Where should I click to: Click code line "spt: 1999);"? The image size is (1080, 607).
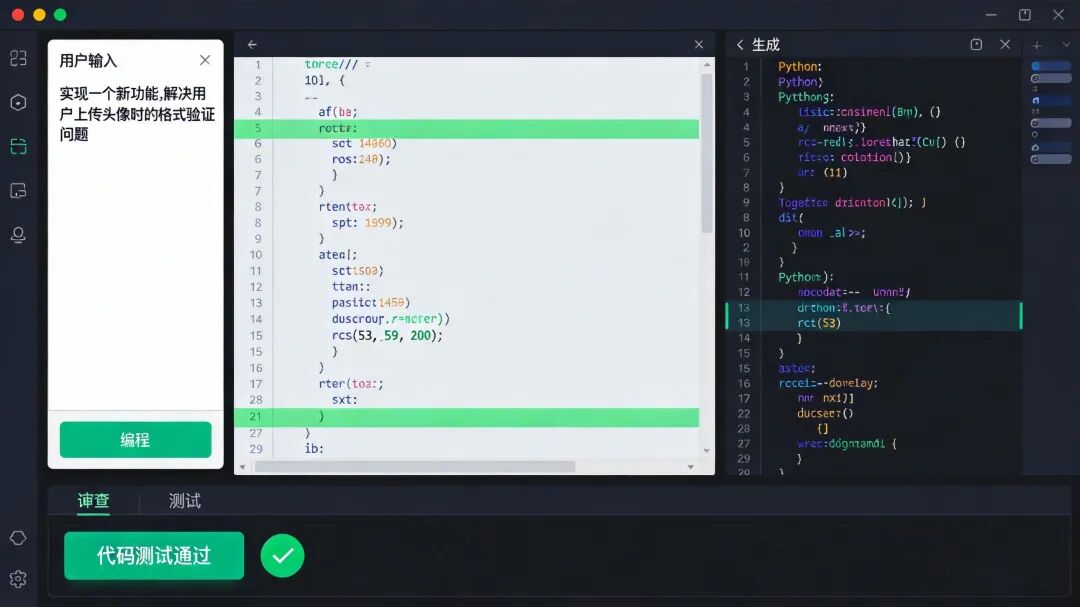coord(368,223)
